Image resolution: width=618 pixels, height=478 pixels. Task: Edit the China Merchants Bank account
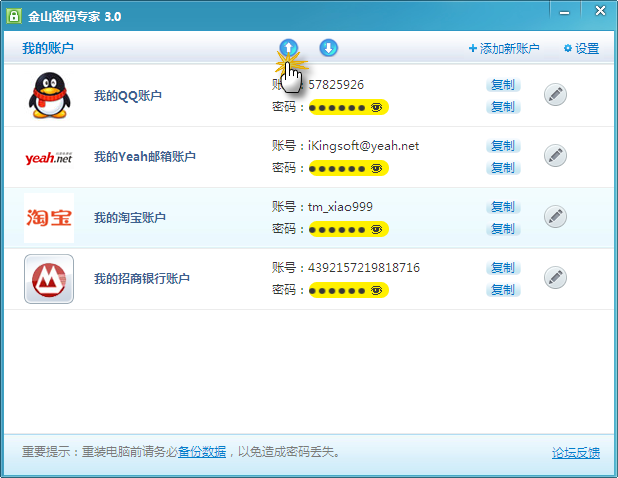click(555, 278)
